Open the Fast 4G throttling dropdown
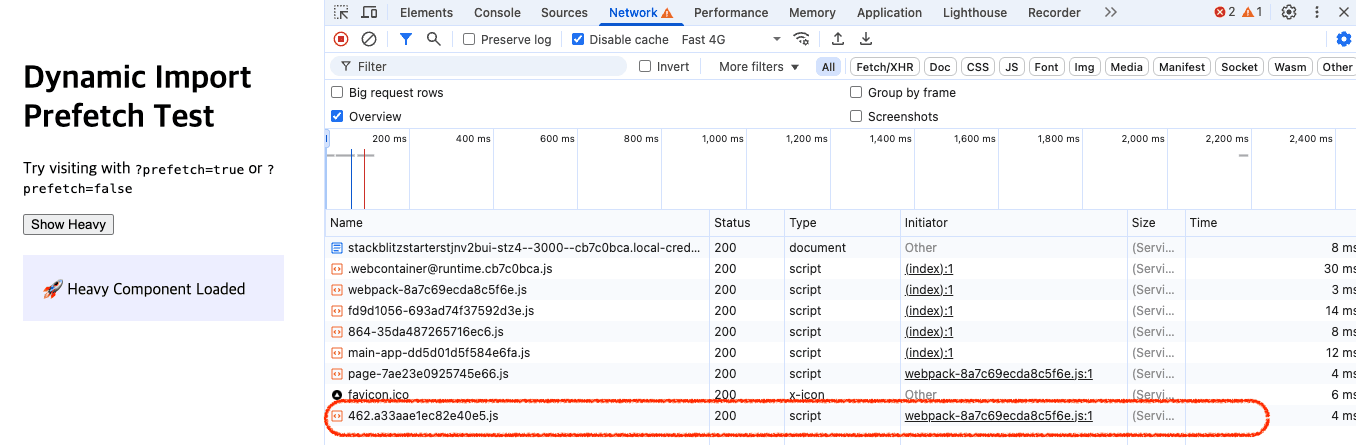 tap(731, 40)
